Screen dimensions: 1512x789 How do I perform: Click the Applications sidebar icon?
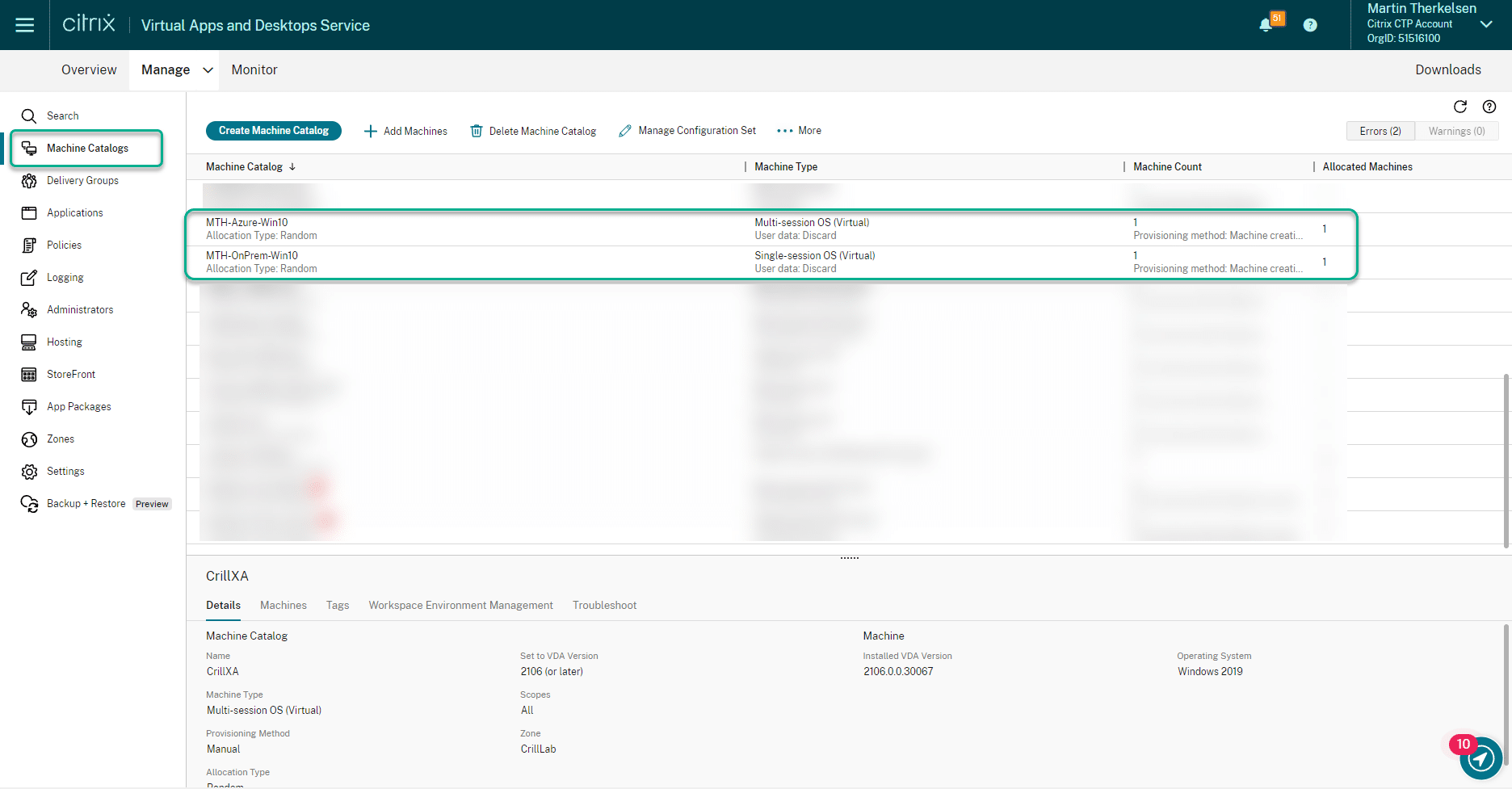pyautogui.click(x=29, y=213)
